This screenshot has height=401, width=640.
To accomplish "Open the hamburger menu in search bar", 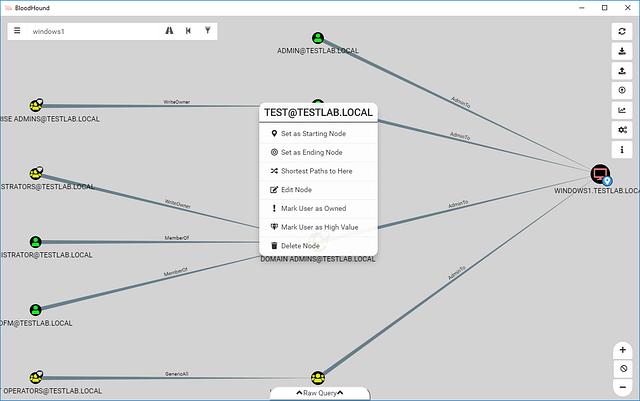I will 17,31.
